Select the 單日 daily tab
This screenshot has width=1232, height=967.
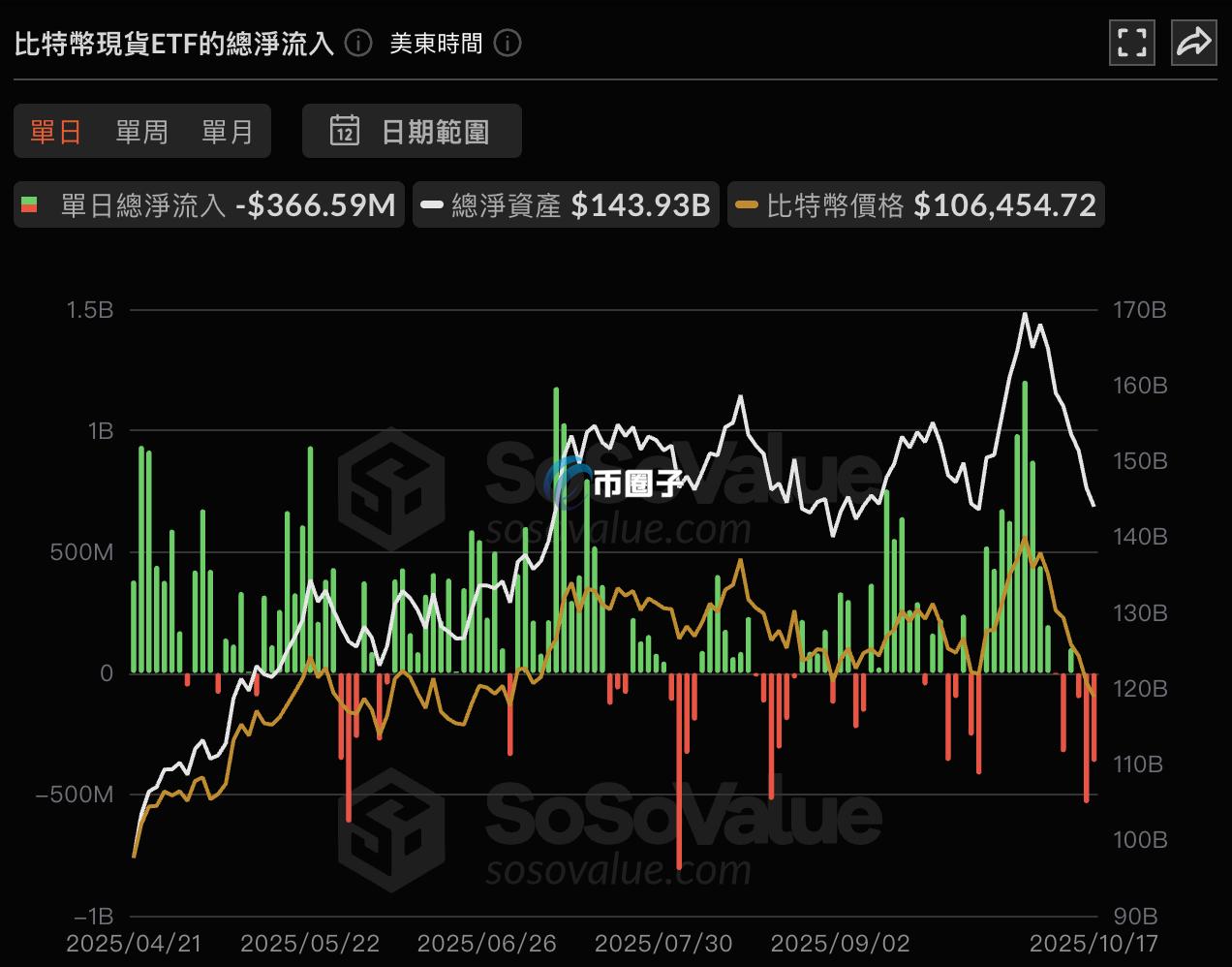[x=56, y=132]
